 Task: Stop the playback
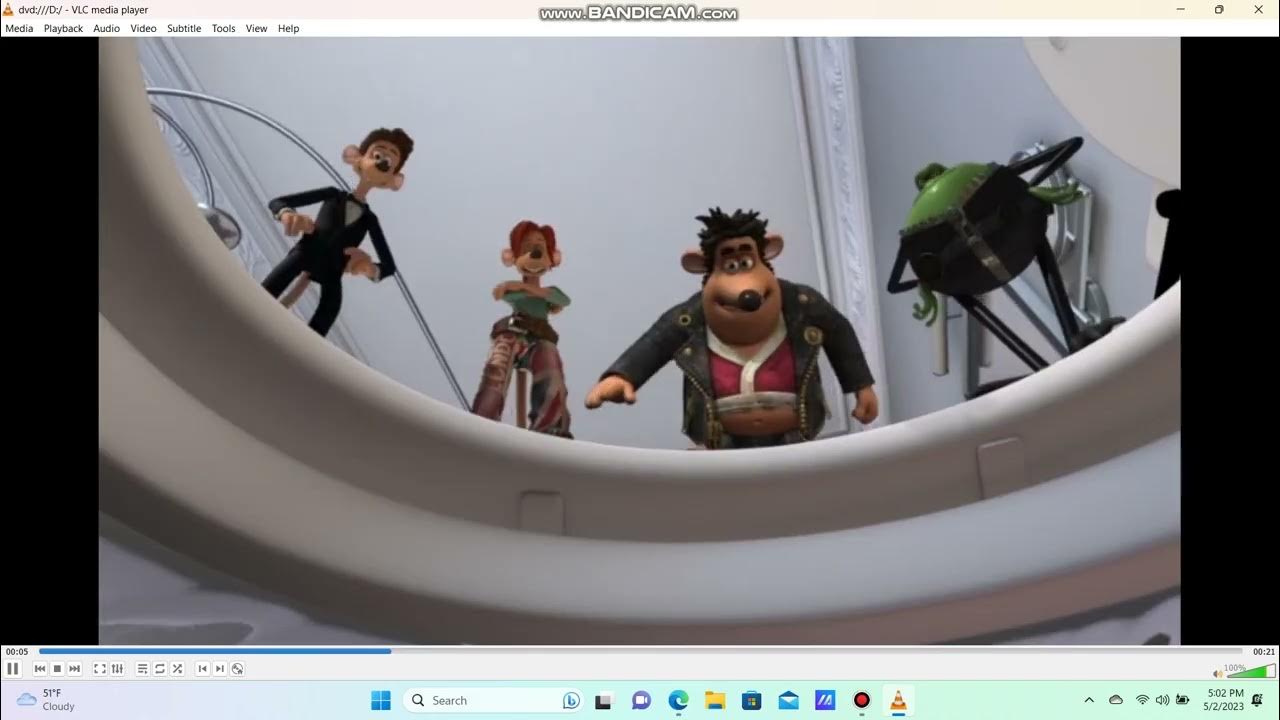57,669
